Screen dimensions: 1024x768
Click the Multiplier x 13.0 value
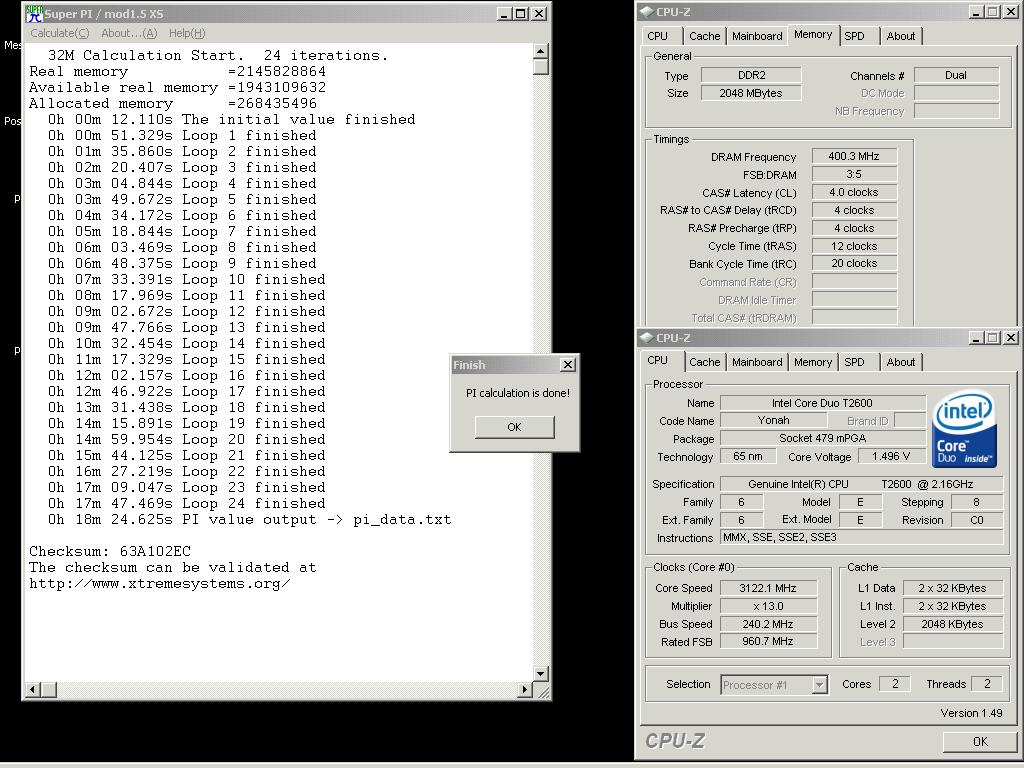768,607
